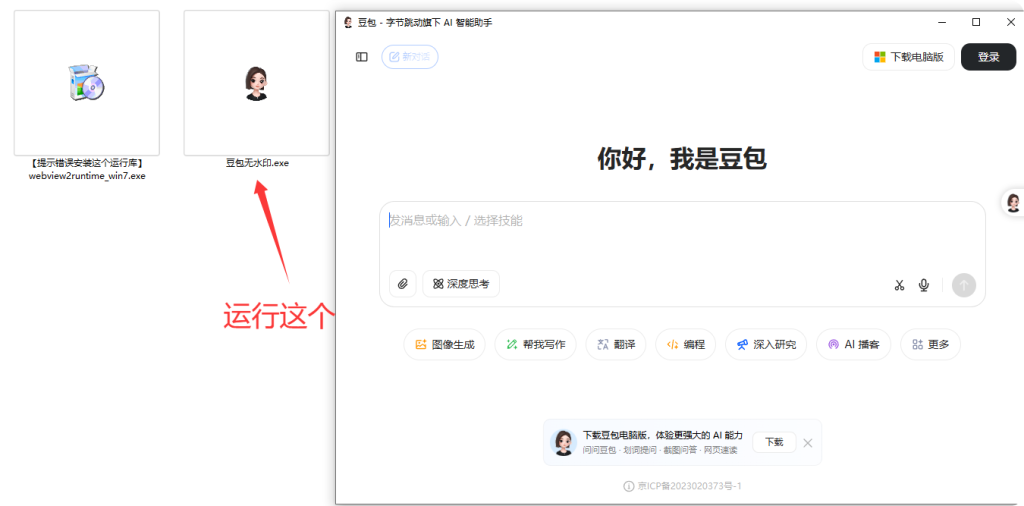The height and width of the screenshot is (506, 1024).
Task: Close the 豆包 window
Action: coord(1010,22)
